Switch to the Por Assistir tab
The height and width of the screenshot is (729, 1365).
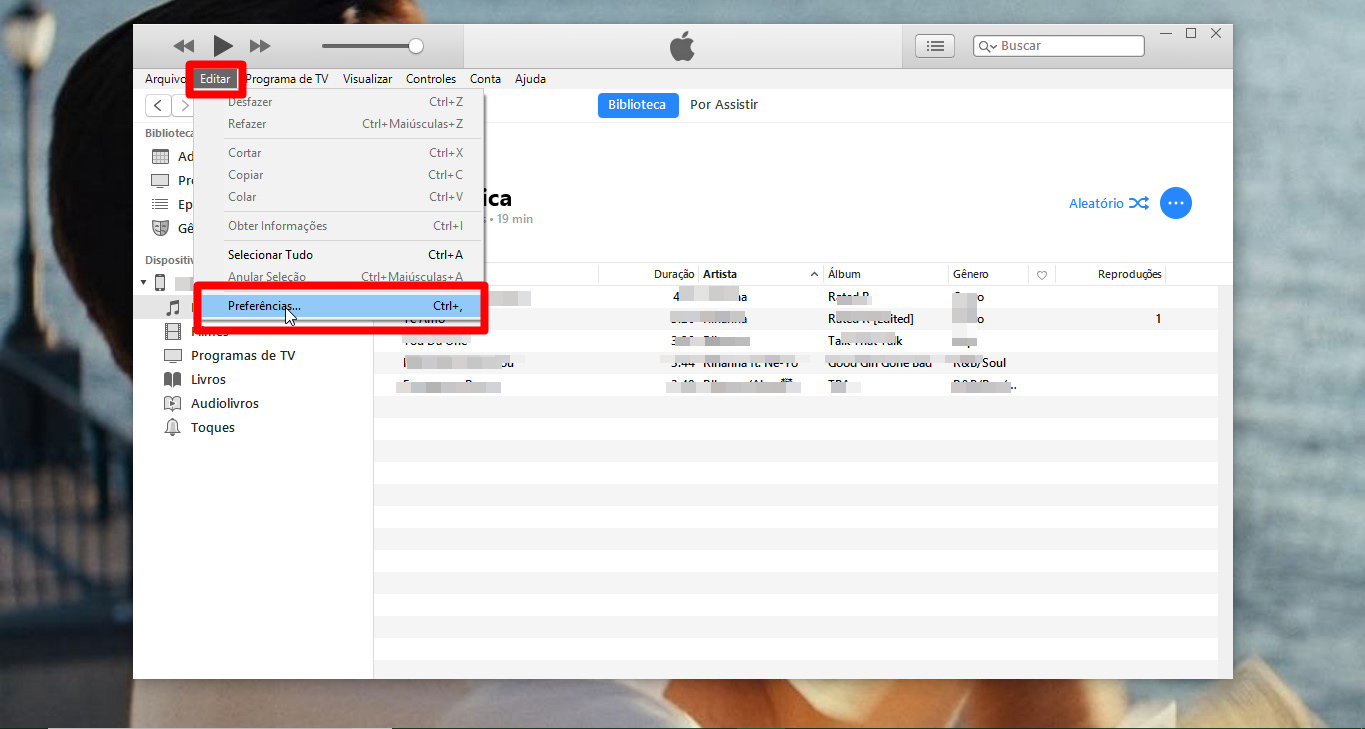[x=723, y=105]
